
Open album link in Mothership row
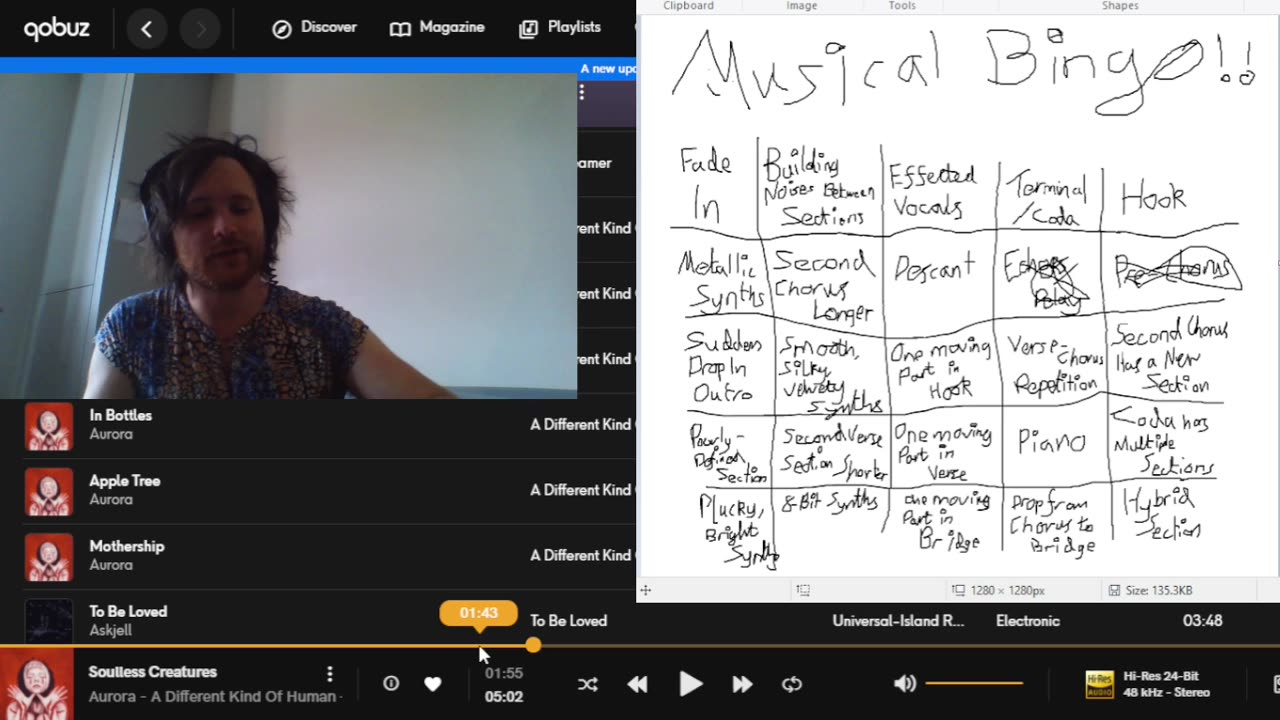(x=582, y=555)
